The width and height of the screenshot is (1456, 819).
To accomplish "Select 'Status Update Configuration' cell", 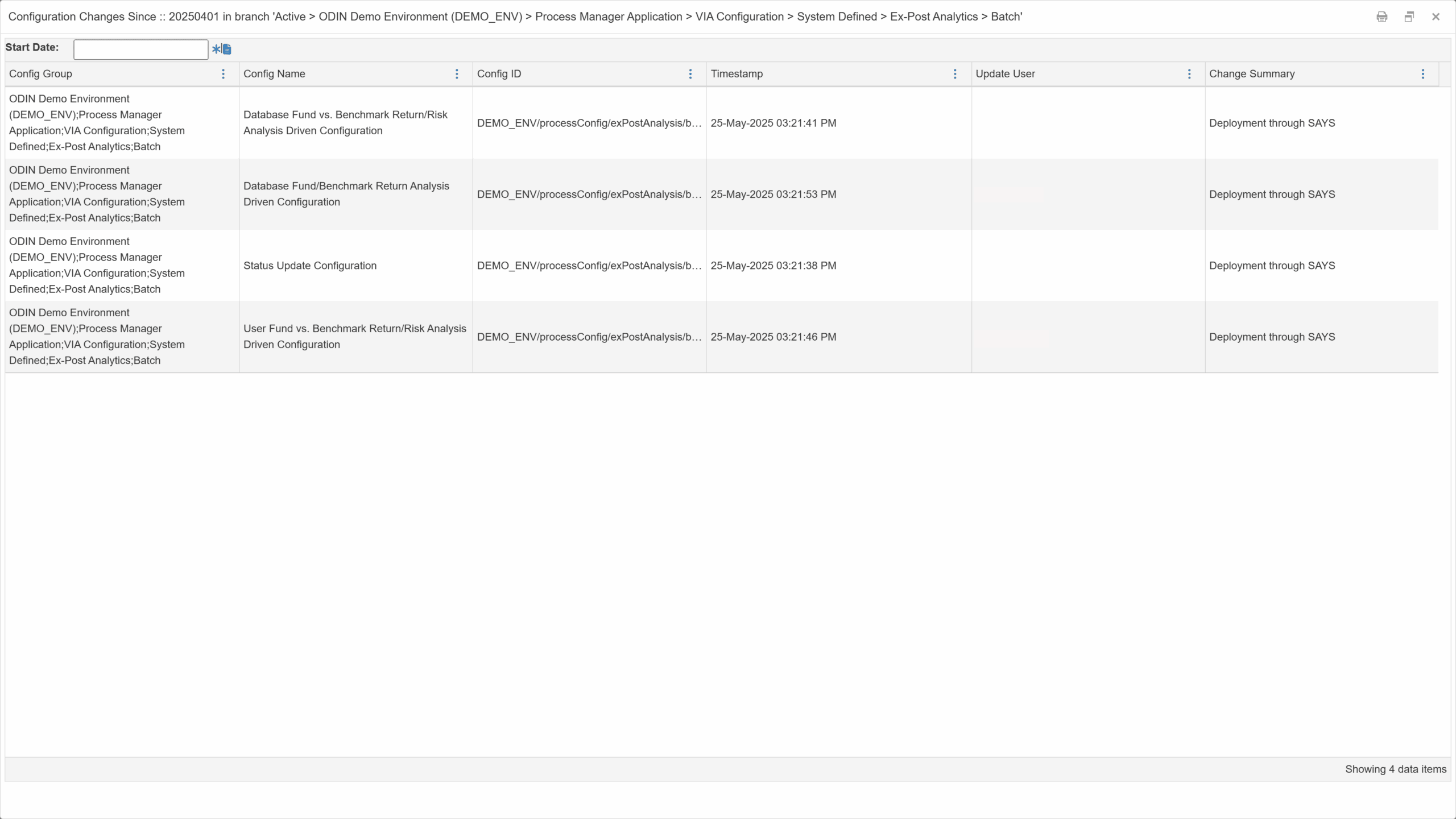I will tap(355, 266).
